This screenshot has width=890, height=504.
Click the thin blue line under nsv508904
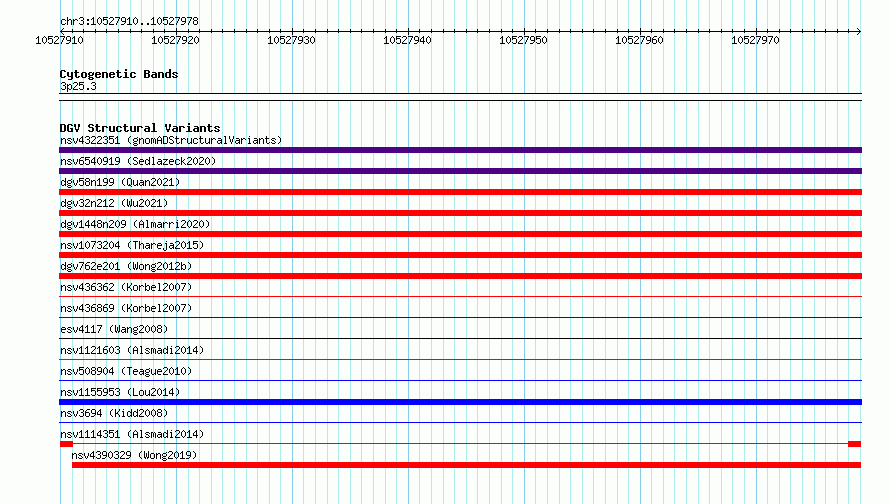coord(460,380)
